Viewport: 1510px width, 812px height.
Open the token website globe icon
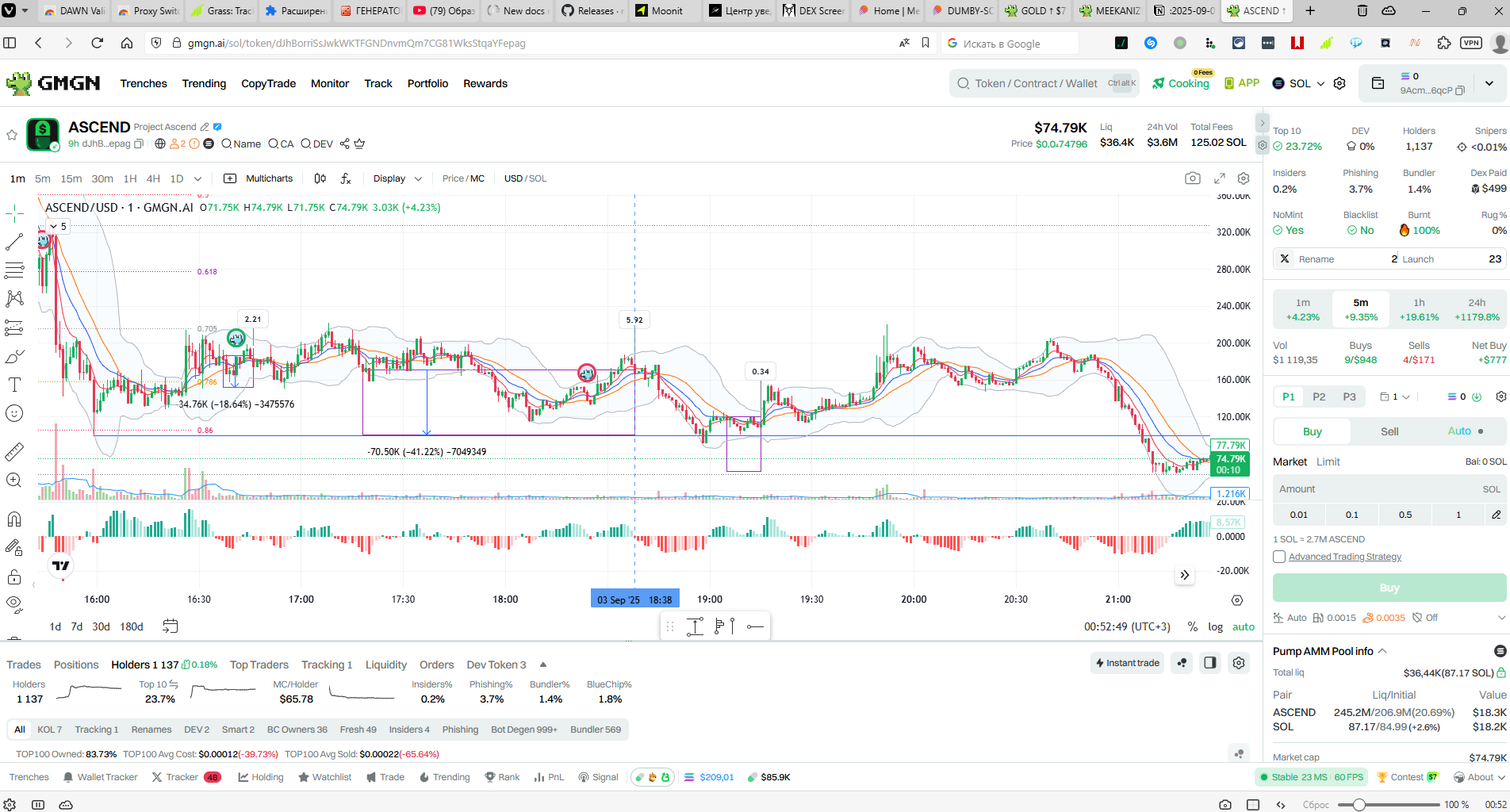pos(160,144)
